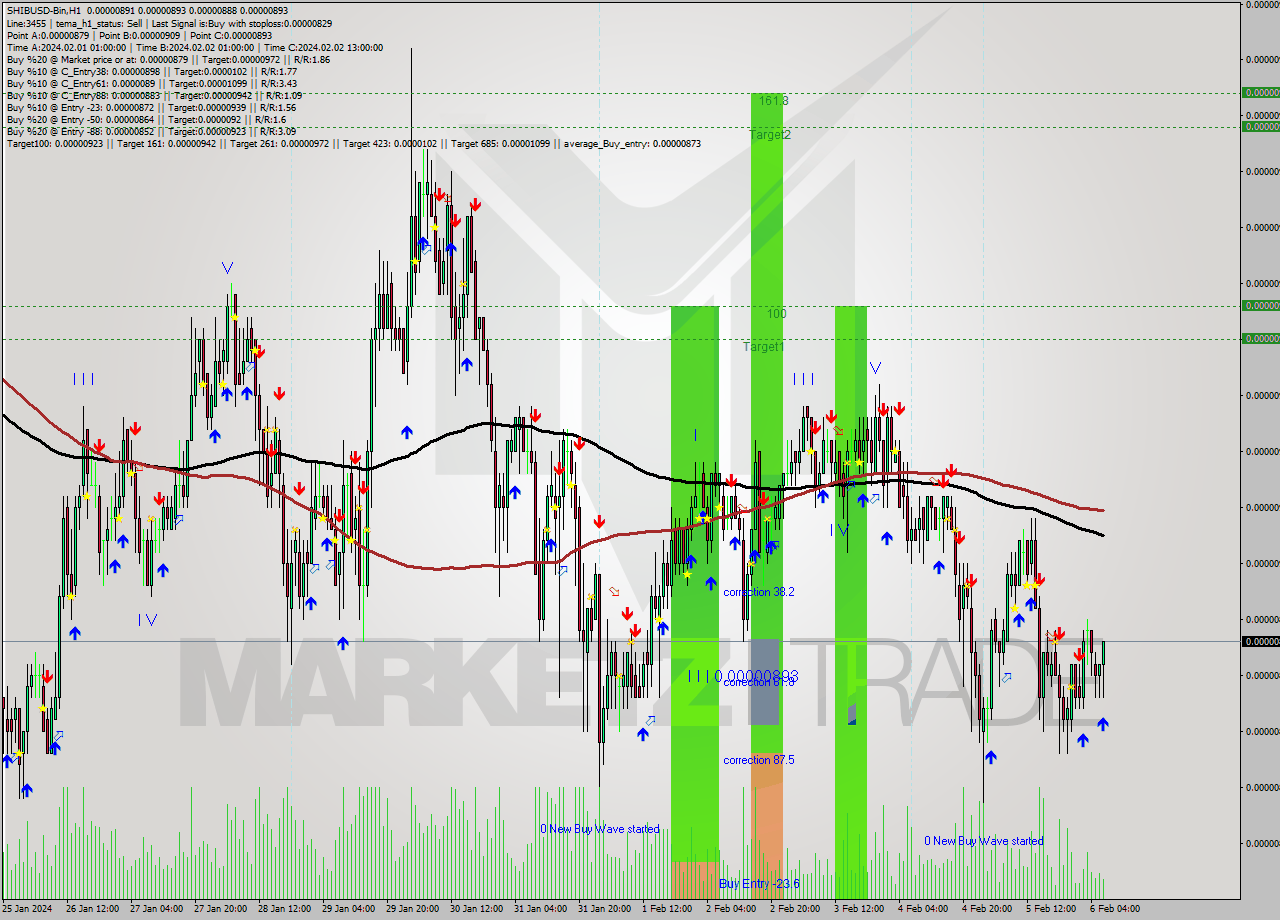Click the 'correction 38.2' label

(x=759, y=592)
